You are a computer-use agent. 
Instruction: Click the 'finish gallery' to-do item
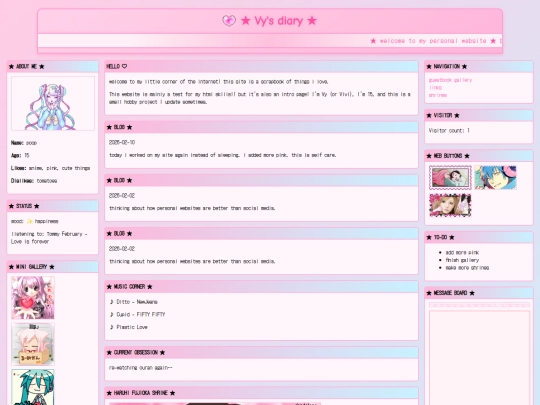pyautogui.click(x=462, y=260)
